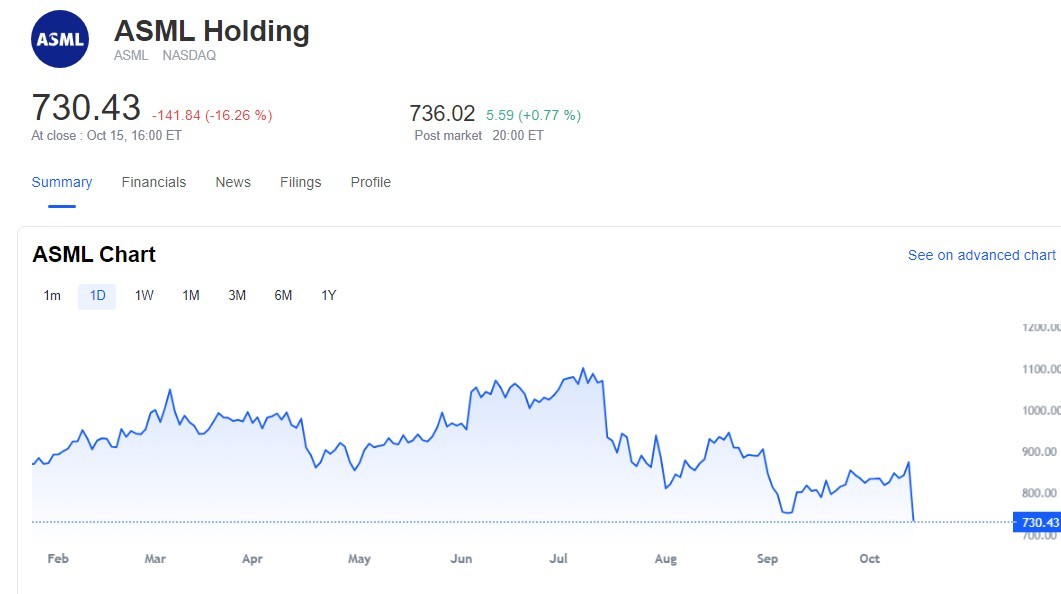Click the Sep label on the time axis
This screenshot has height=594, width=1061.
coord(767,559)
